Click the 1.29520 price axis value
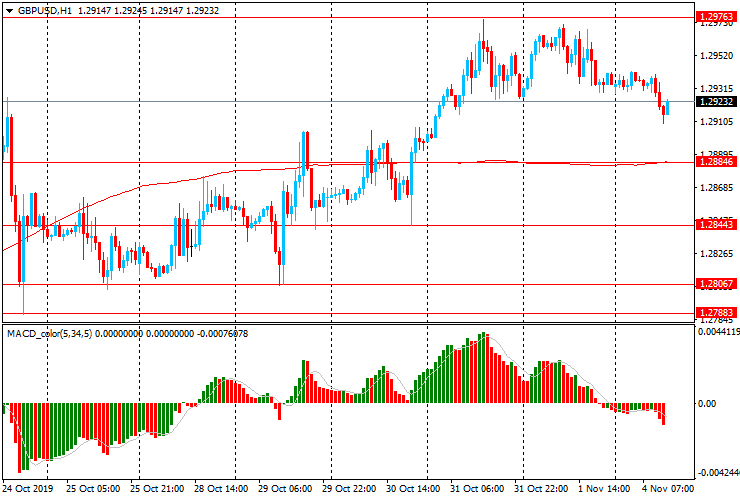The height and width of the screenshot is (500, 740). (x=714, y=56)
